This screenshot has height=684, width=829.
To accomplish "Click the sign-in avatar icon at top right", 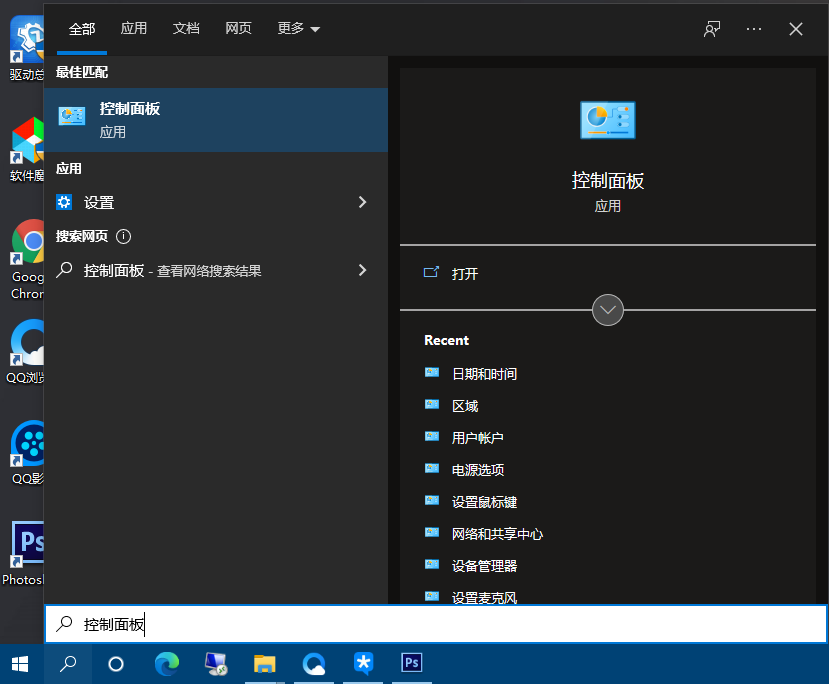I will (711, 29).
